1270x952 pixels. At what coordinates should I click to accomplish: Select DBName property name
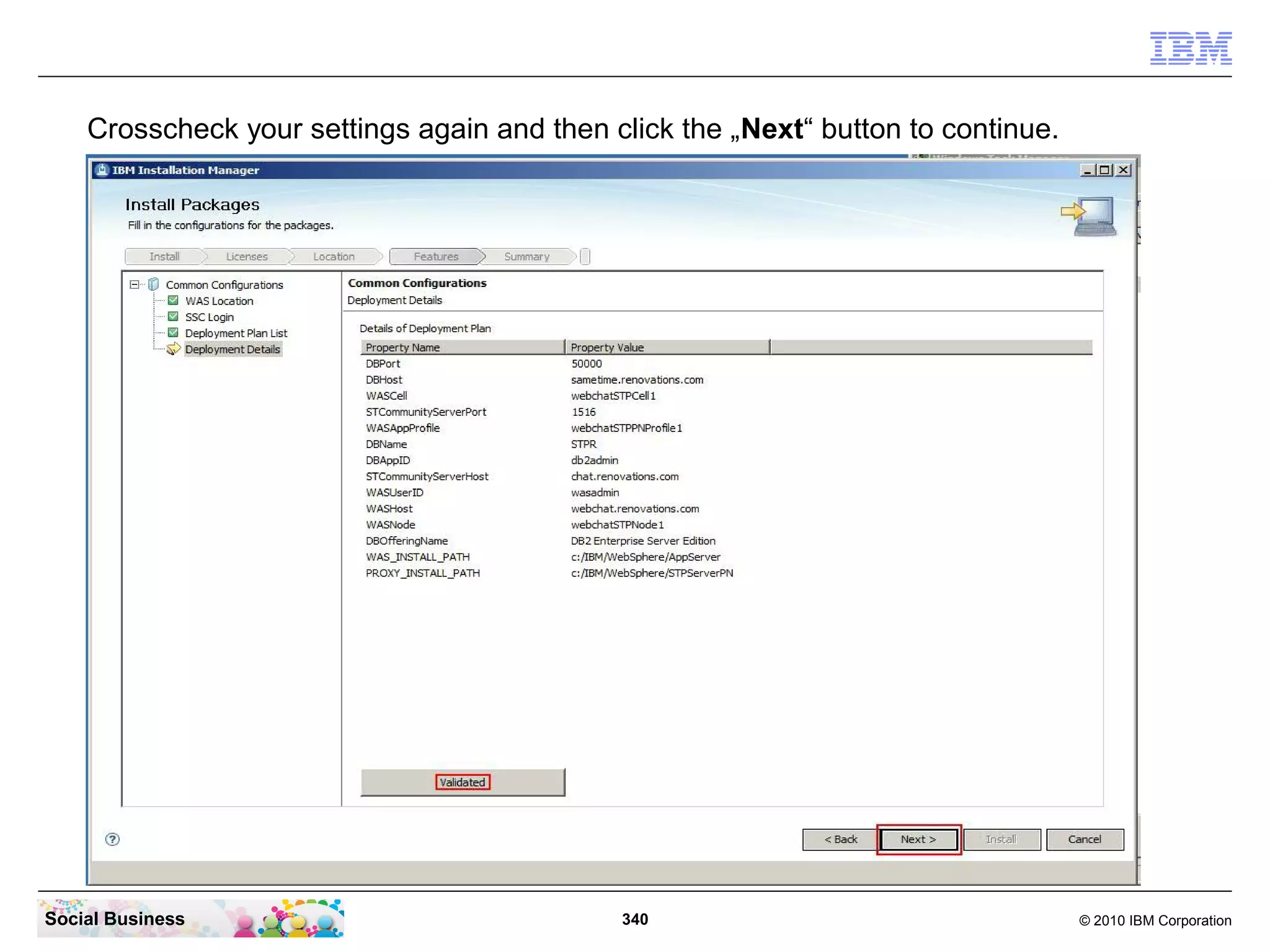[x=386, y=444]
